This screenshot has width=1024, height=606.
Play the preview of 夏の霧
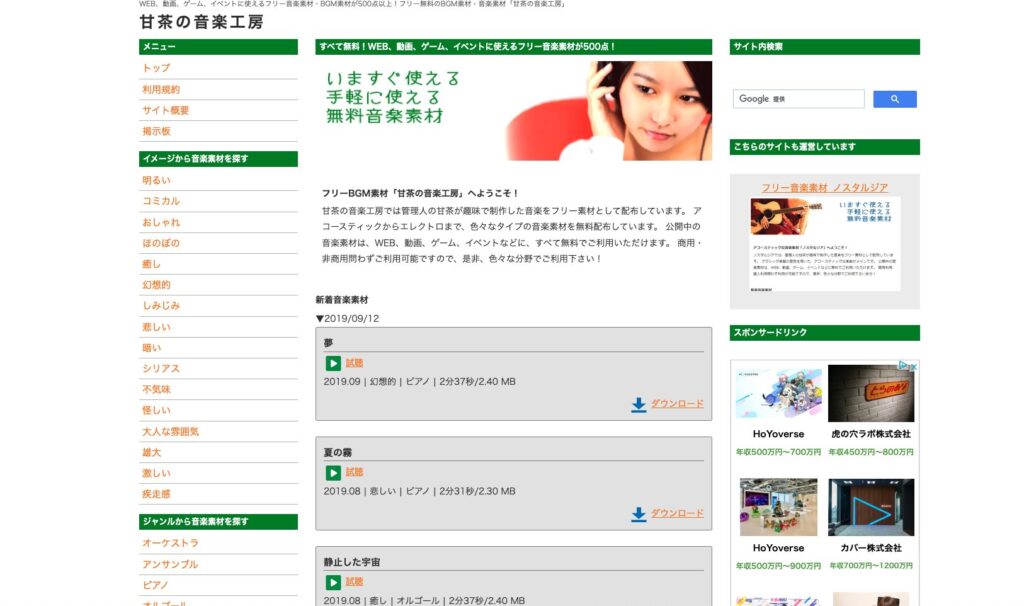point(333,473)
